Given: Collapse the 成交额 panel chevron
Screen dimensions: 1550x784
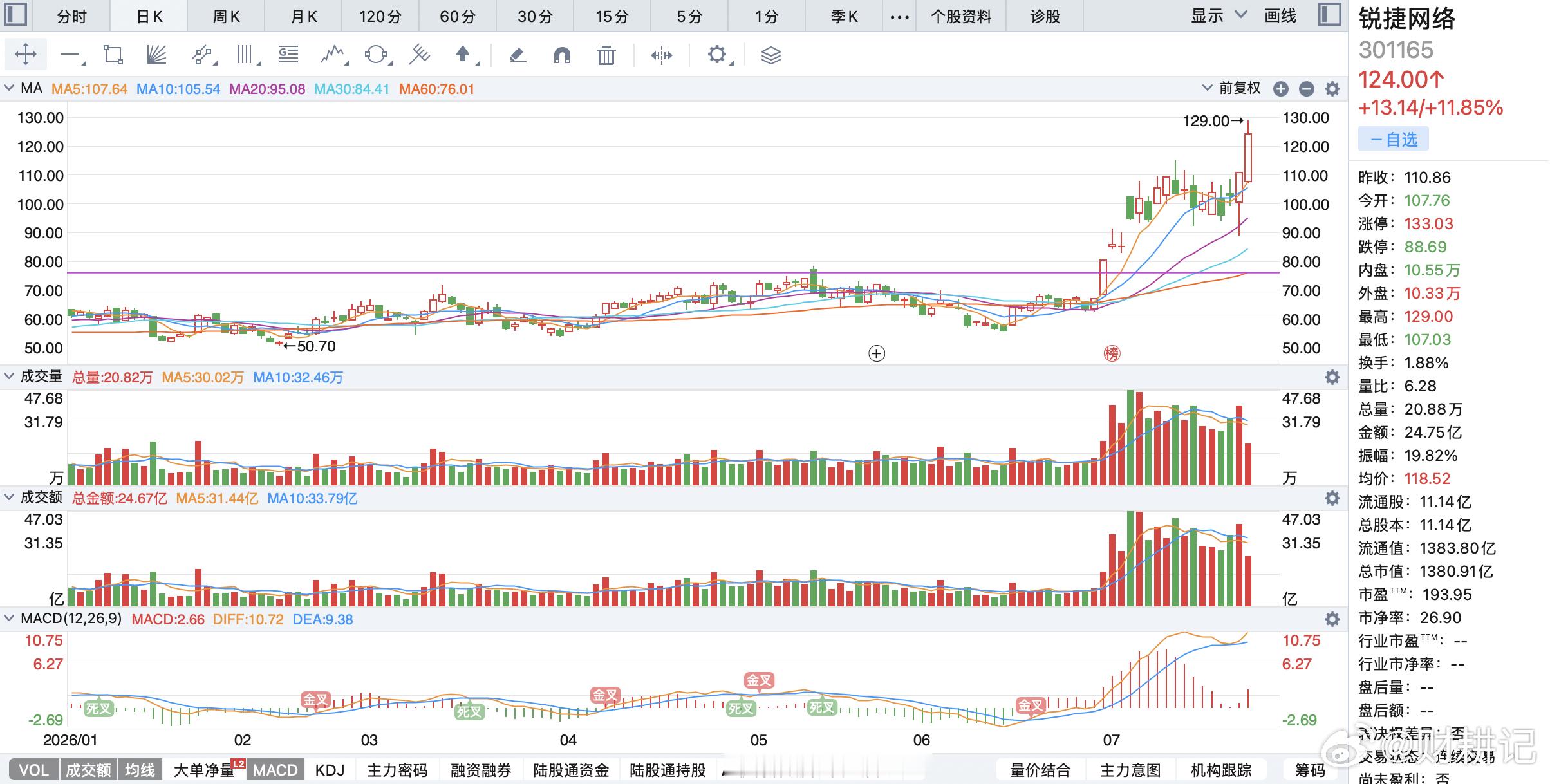Looking at the screenshot, I should coord(9,497).
